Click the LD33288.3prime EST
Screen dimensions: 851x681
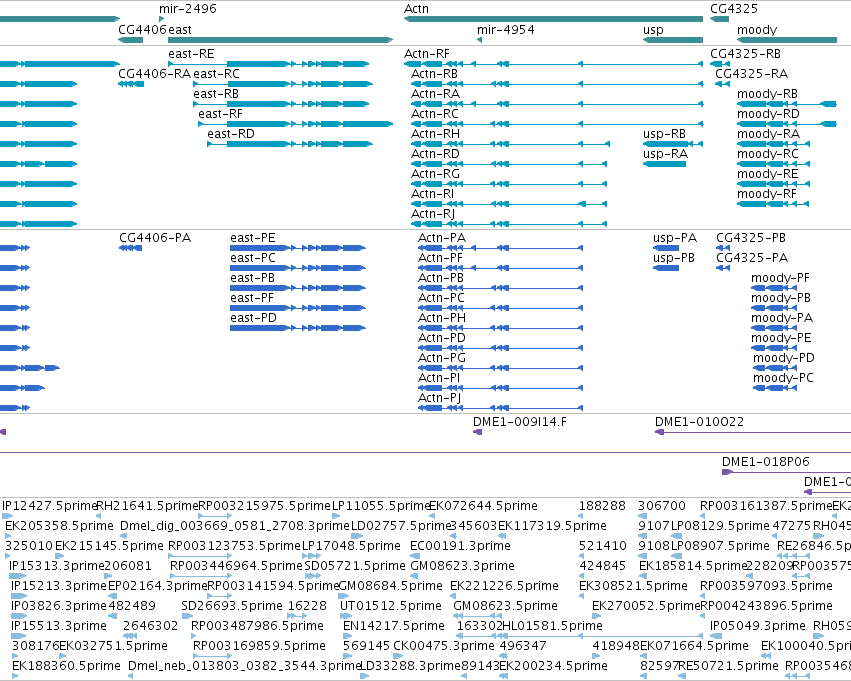(365, 676)
